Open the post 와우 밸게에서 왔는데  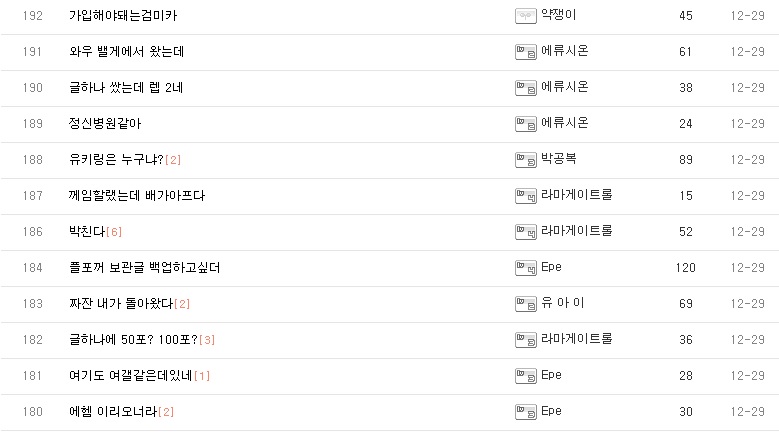[x=126, y=52]
